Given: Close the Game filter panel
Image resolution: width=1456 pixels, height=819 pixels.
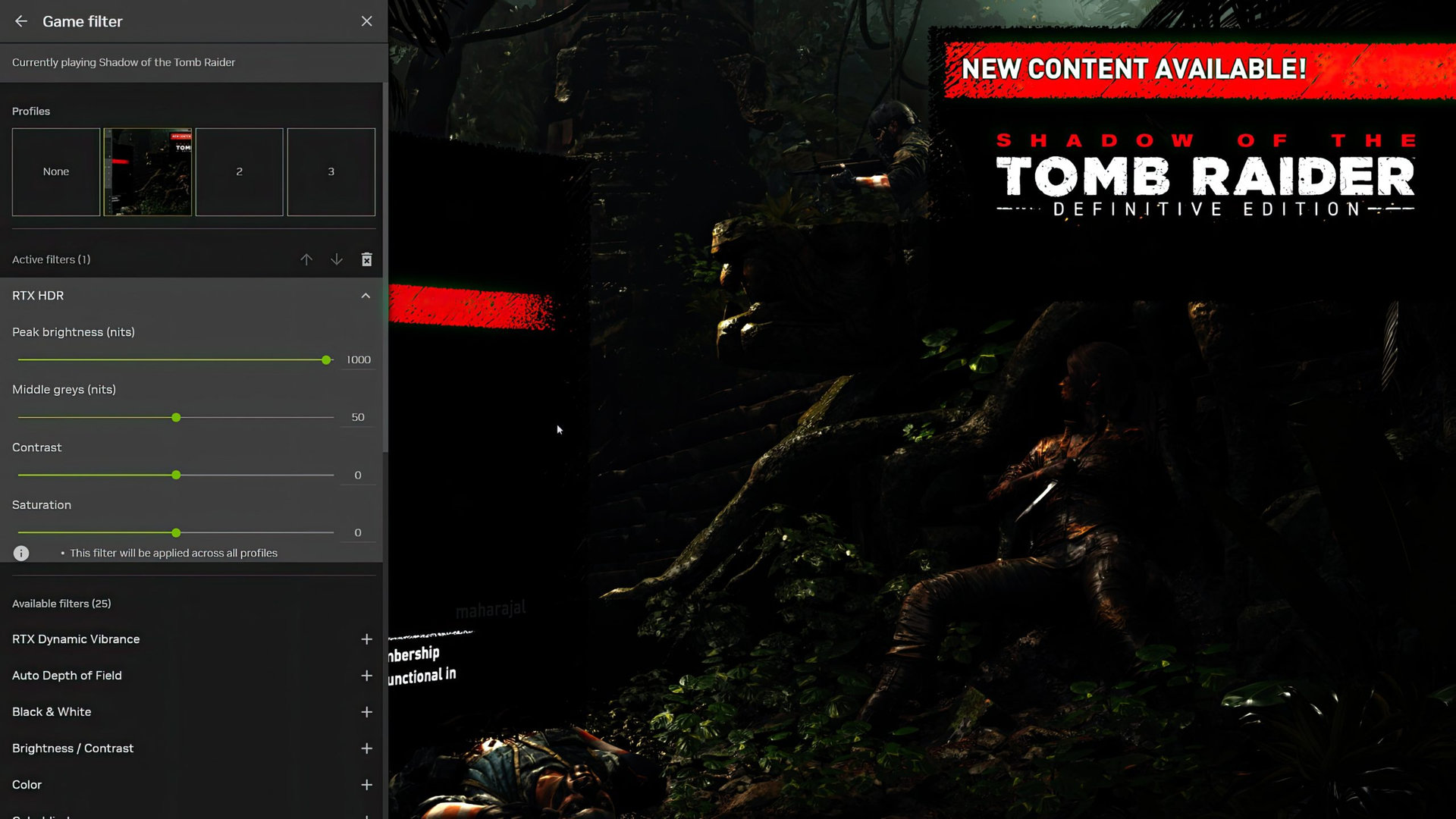Looking at the screenshot, I should click(366, 21).
